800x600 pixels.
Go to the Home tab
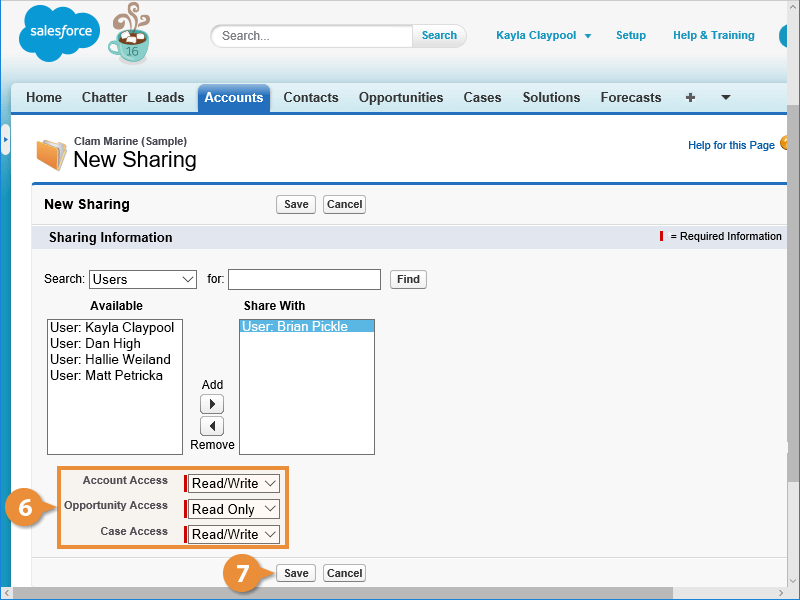coord(44,97)
